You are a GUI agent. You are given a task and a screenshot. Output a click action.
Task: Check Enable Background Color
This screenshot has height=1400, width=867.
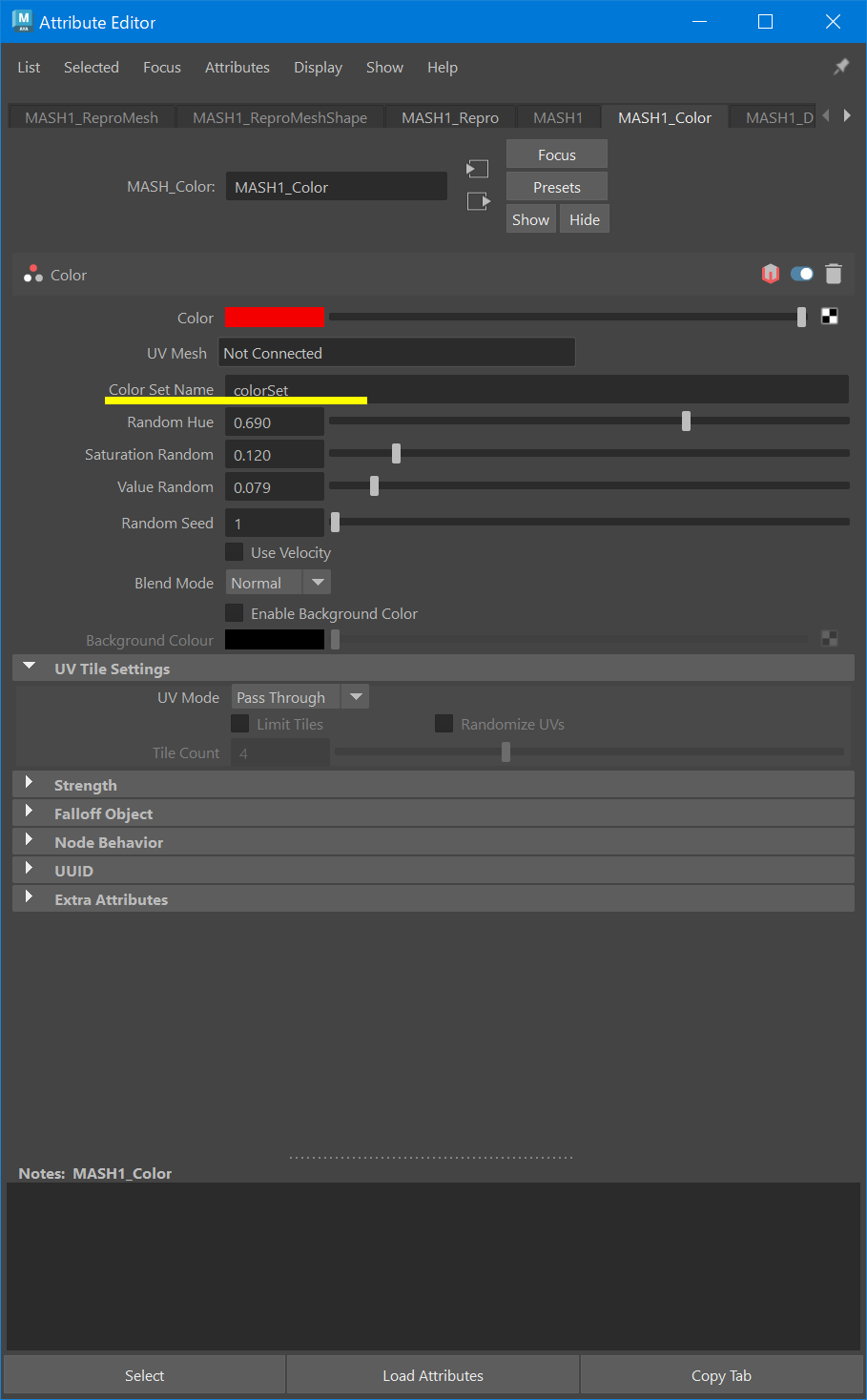[x=234, y=613]
